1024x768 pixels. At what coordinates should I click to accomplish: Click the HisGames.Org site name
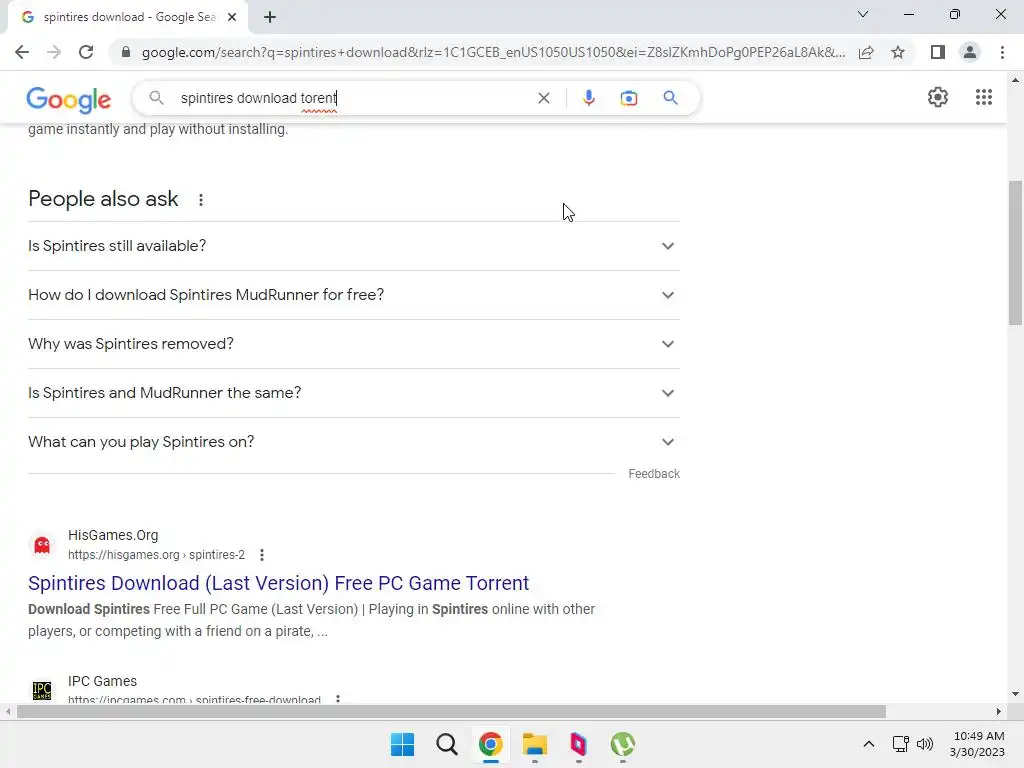tap(113, 536)
